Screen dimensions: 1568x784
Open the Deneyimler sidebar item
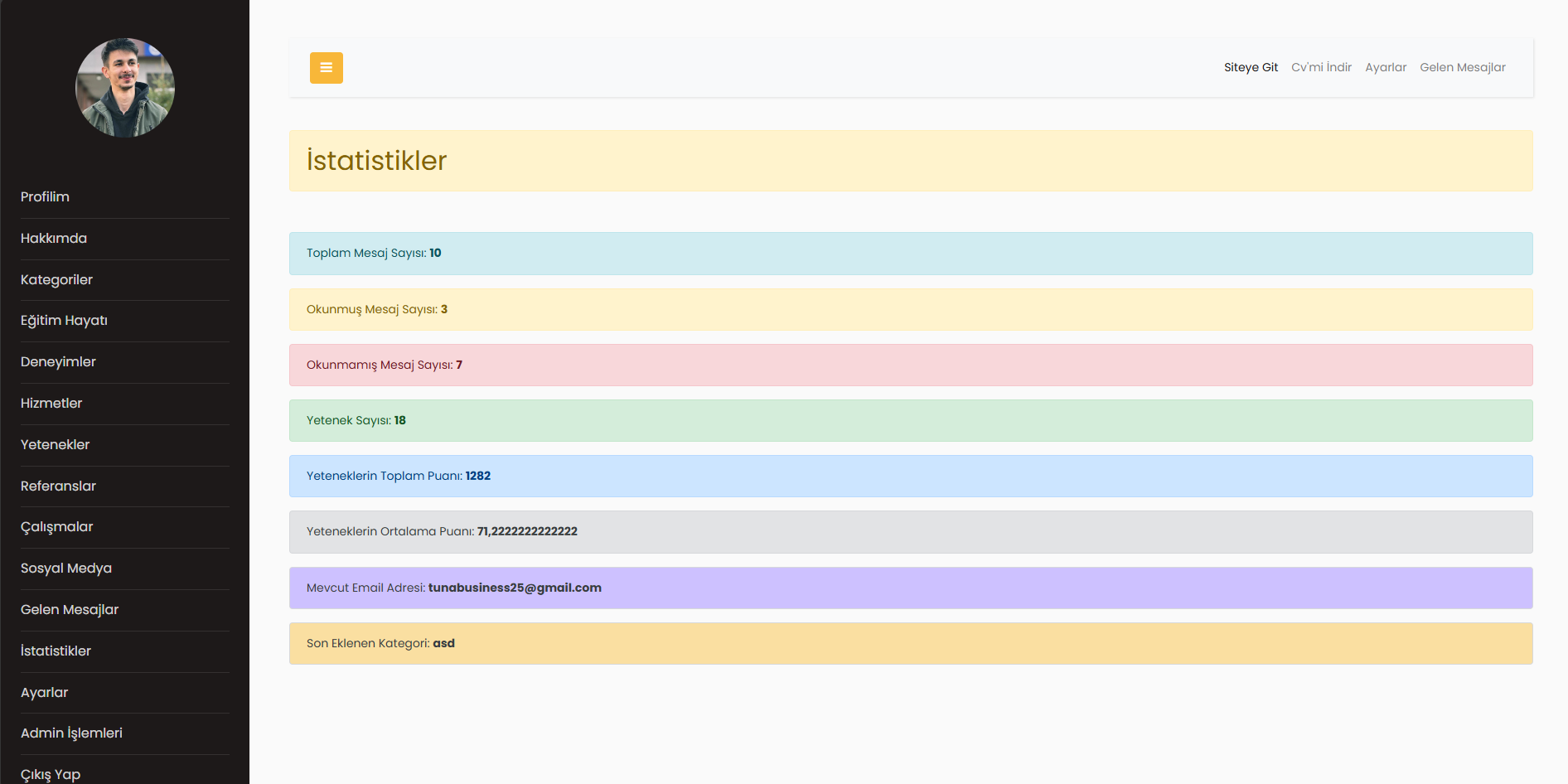click(58, 362)
